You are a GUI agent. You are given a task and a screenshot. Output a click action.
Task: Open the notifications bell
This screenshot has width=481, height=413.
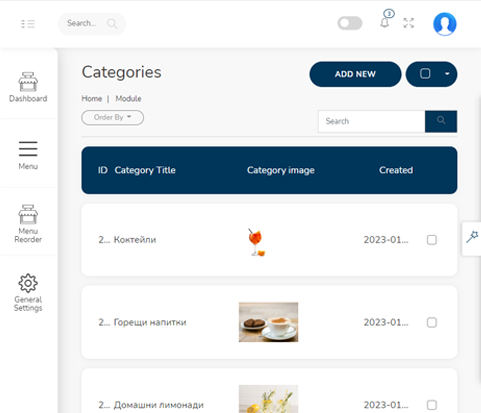tap(385, 23)
